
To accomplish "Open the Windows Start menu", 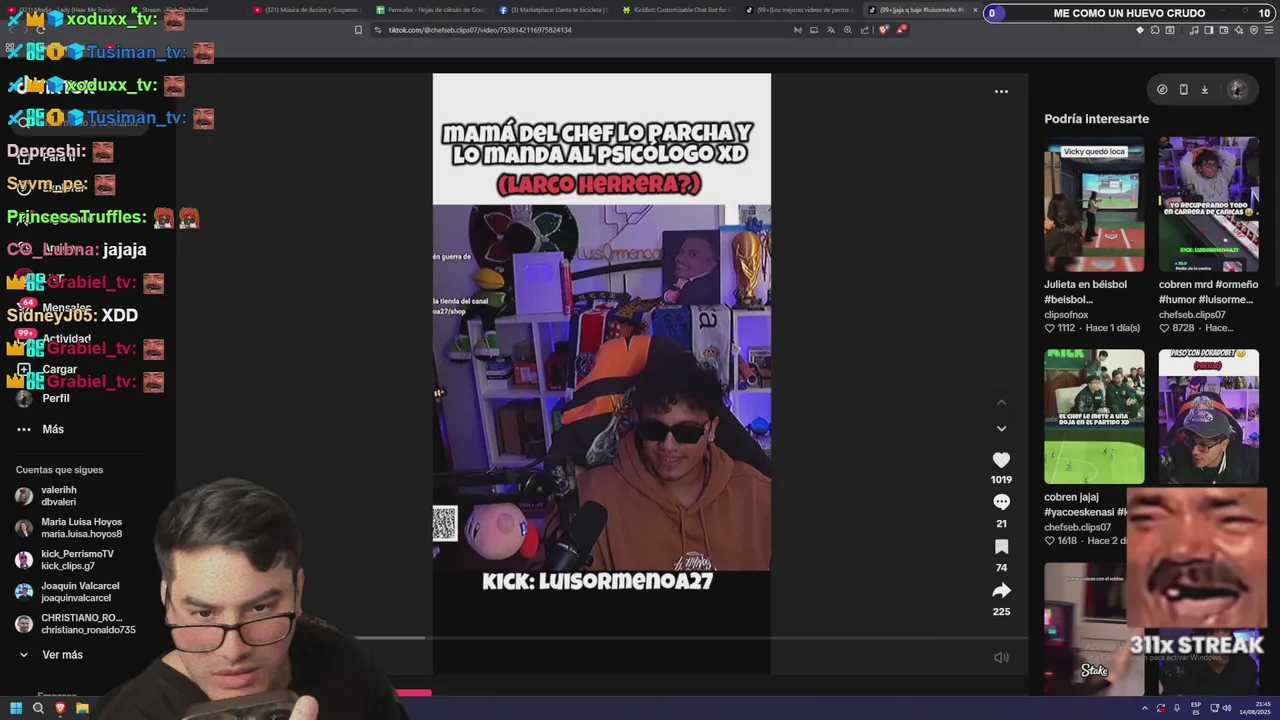I will pyautogui.click(x=15, y=708).
